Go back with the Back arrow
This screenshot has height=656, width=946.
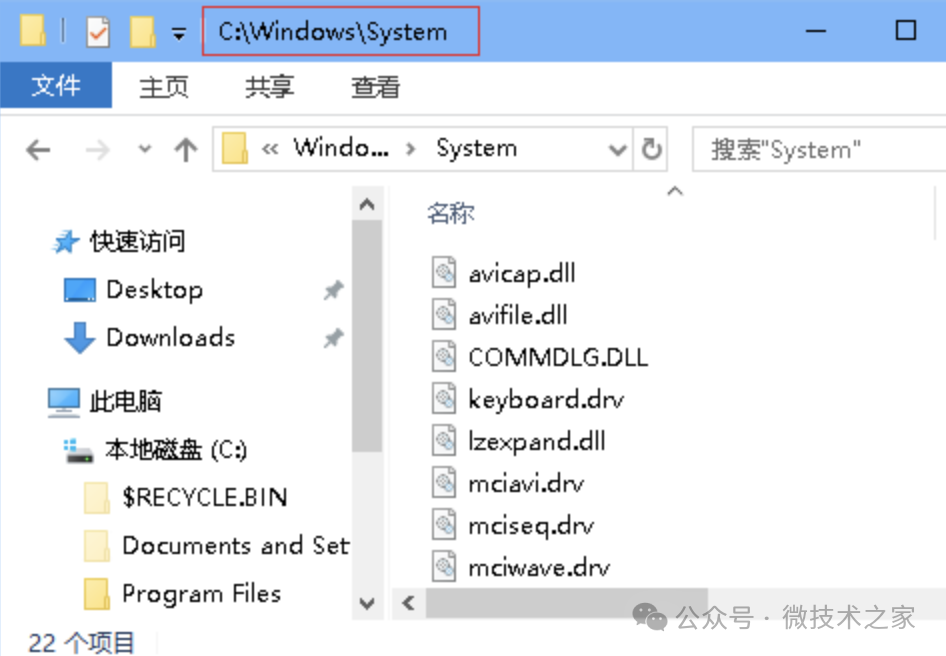[x=38, y=150]
